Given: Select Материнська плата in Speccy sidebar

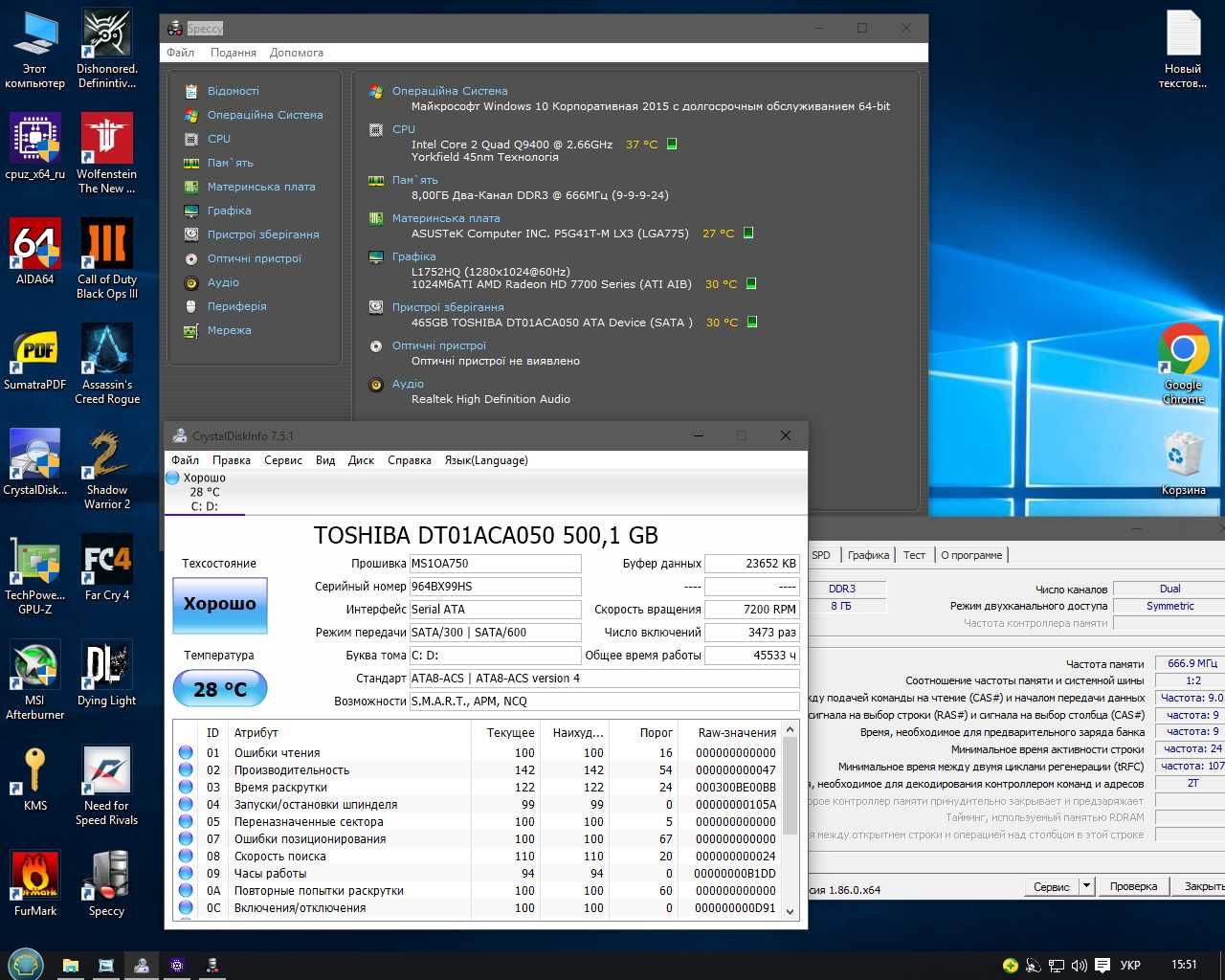Looking at the screenshot, I should coord(261,187).
